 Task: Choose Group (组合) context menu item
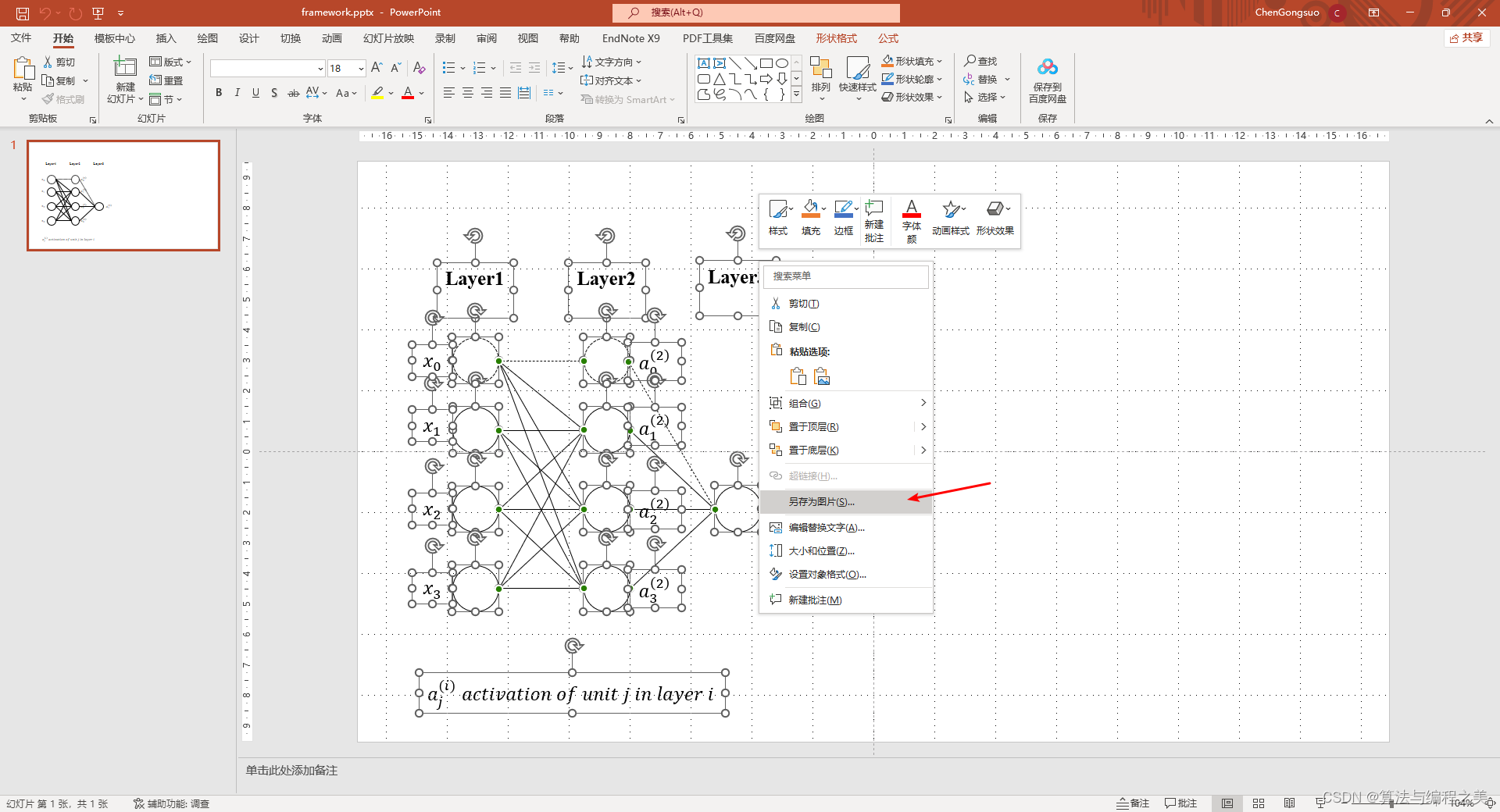click(x=846, y=404)
